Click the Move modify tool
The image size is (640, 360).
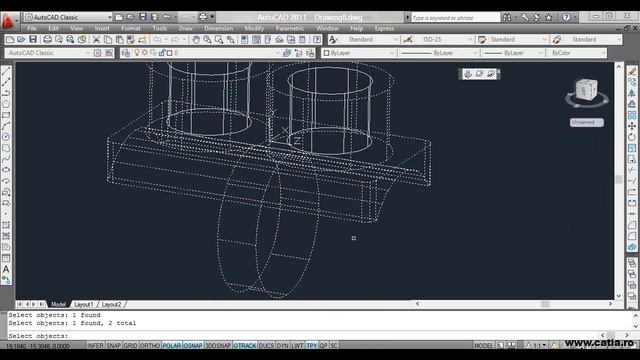pos(632,126)
